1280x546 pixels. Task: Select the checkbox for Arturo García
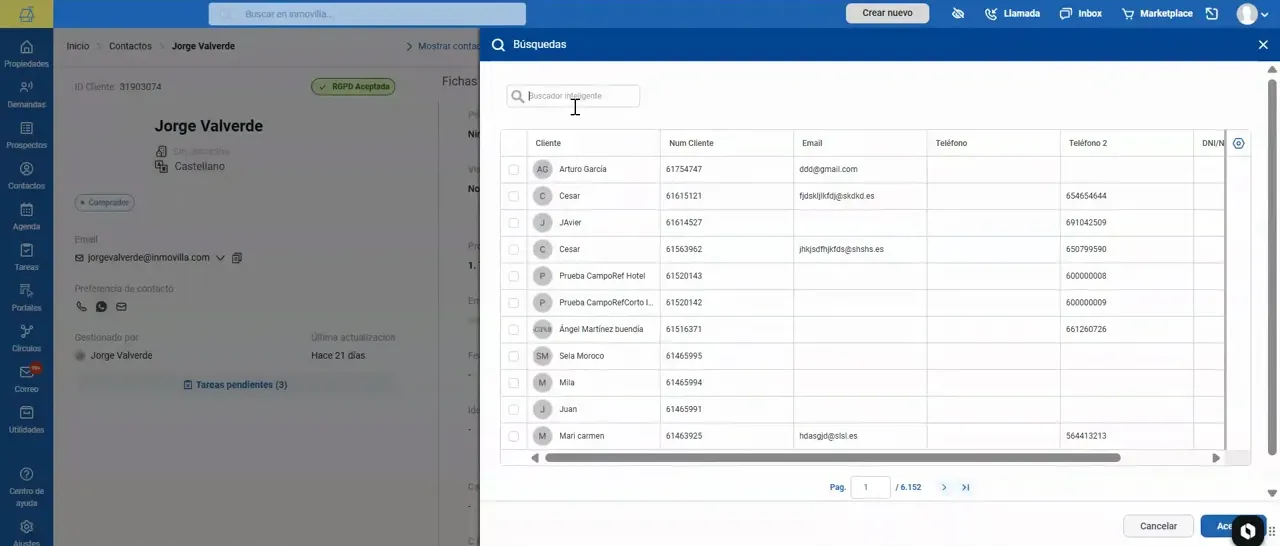[x=514, y=170]
